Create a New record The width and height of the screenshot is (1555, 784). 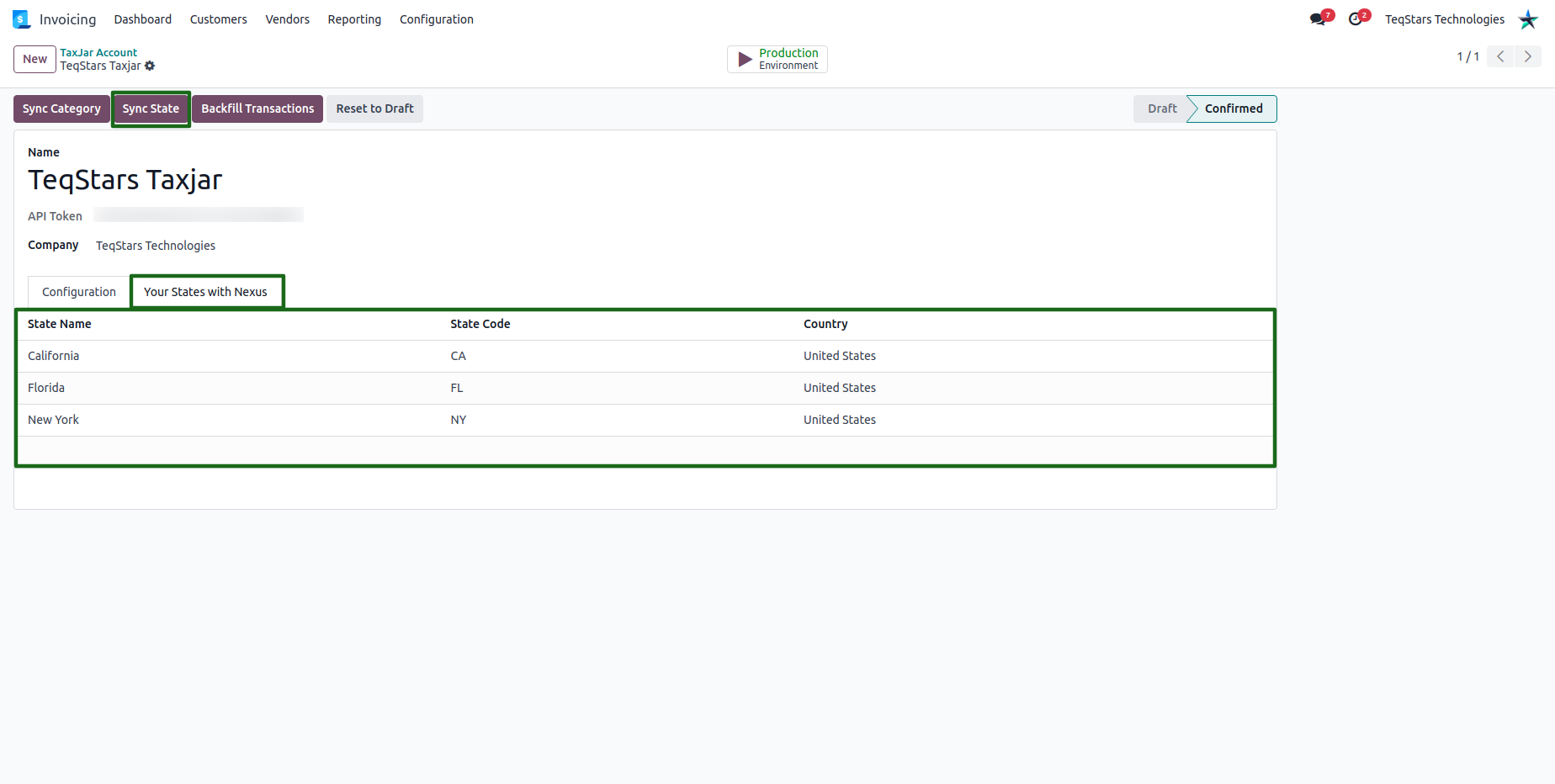click(x=35, y=59)
